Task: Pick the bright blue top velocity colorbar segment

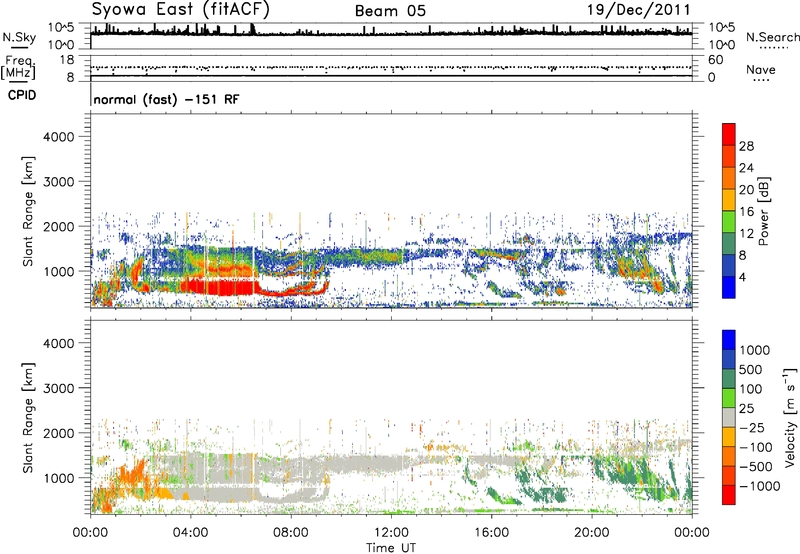Action: click(729, 340)
